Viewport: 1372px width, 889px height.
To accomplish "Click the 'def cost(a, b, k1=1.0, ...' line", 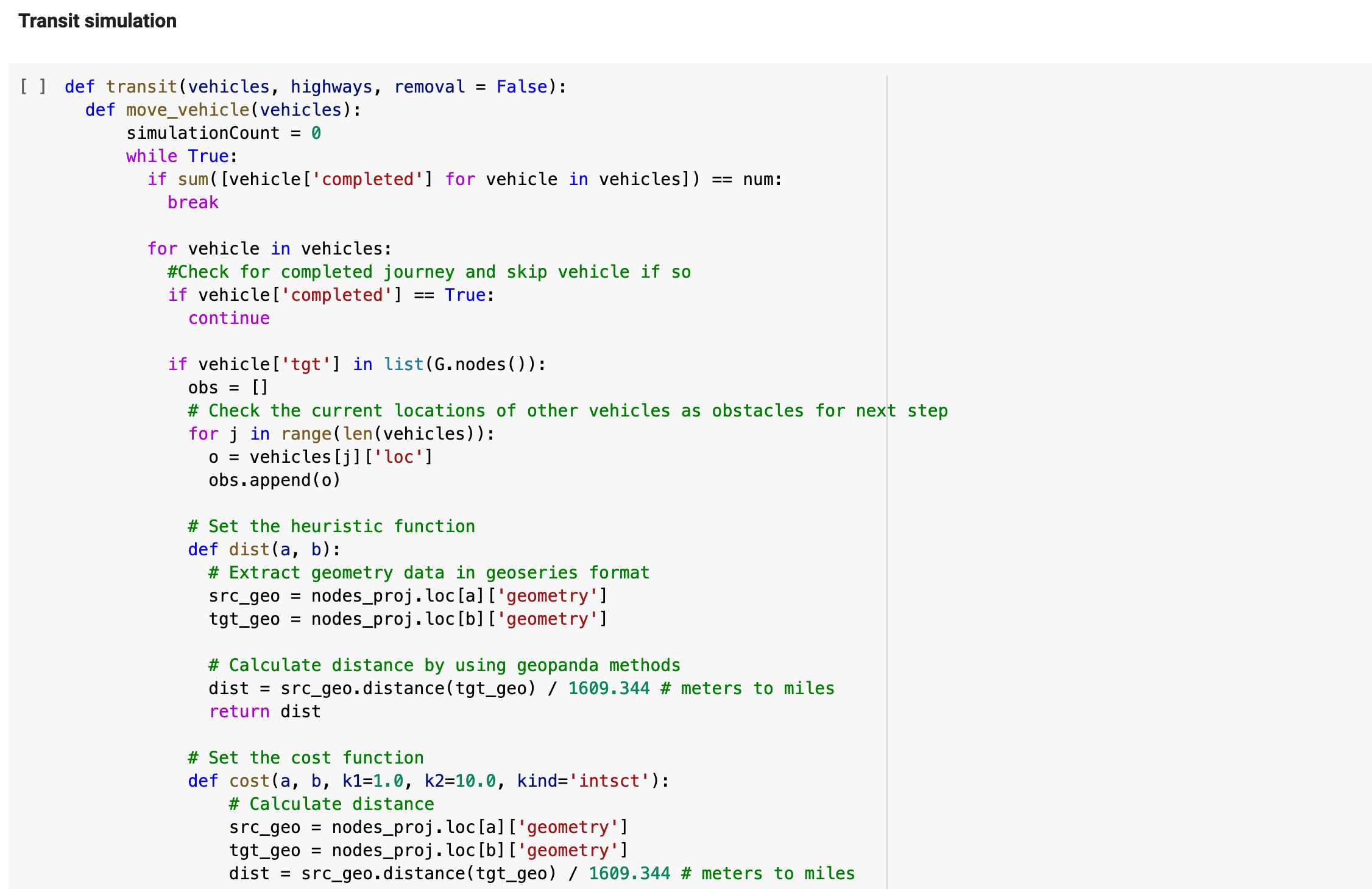I will [429, 781].
